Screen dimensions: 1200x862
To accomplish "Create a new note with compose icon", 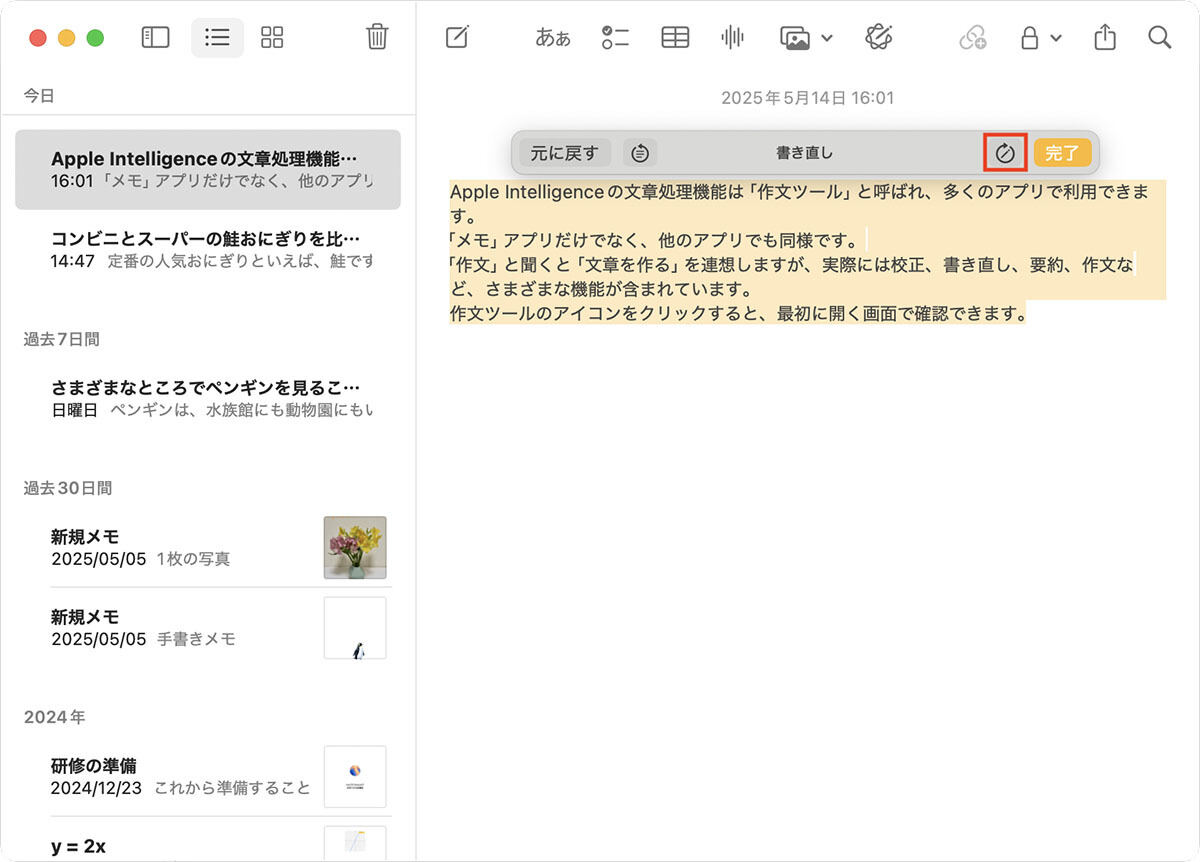I will point(457,38).
